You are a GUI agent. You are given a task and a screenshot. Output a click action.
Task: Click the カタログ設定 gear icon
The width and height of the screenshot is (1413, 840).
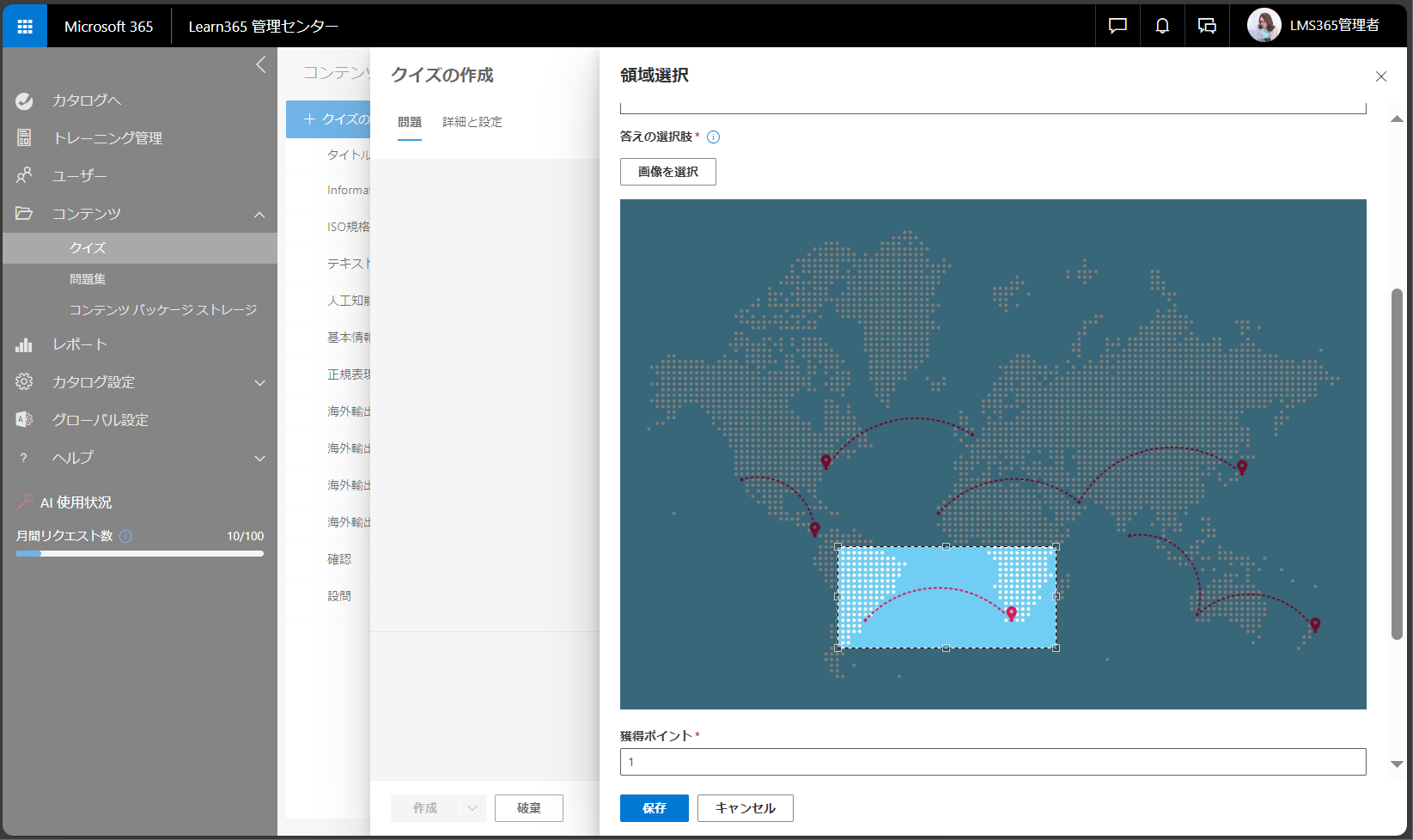tap(24, 381)
